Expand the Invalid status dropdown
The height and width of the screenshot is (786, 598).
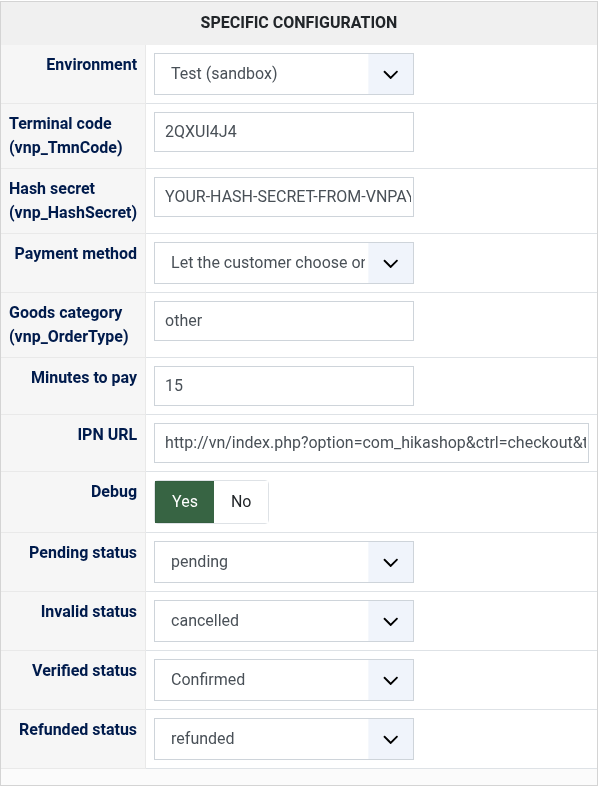284,621
